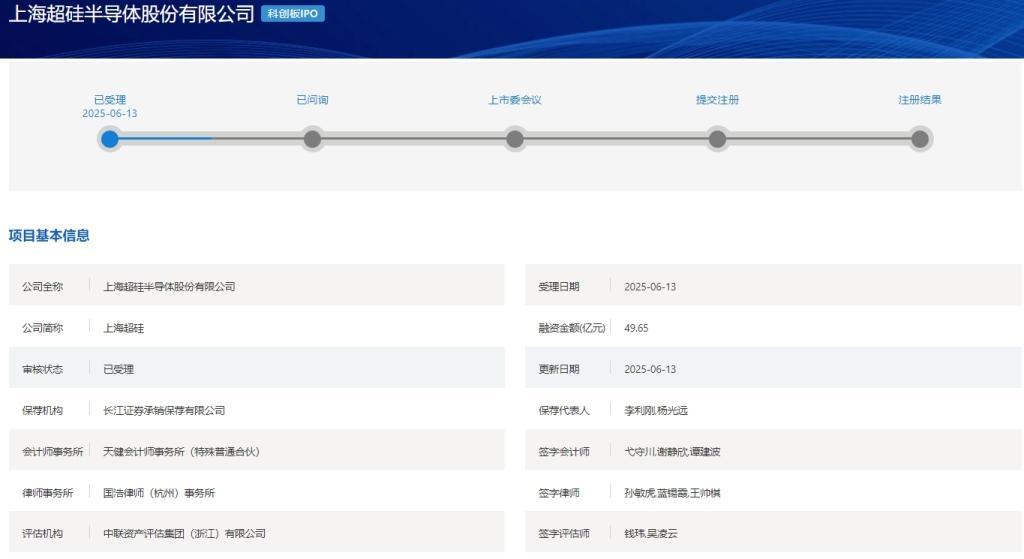Click sponsor name 长江证券承销保荐有限公司
This screenshot has height=559, width=1024.
pyautogui.click(x=164, y=410)
